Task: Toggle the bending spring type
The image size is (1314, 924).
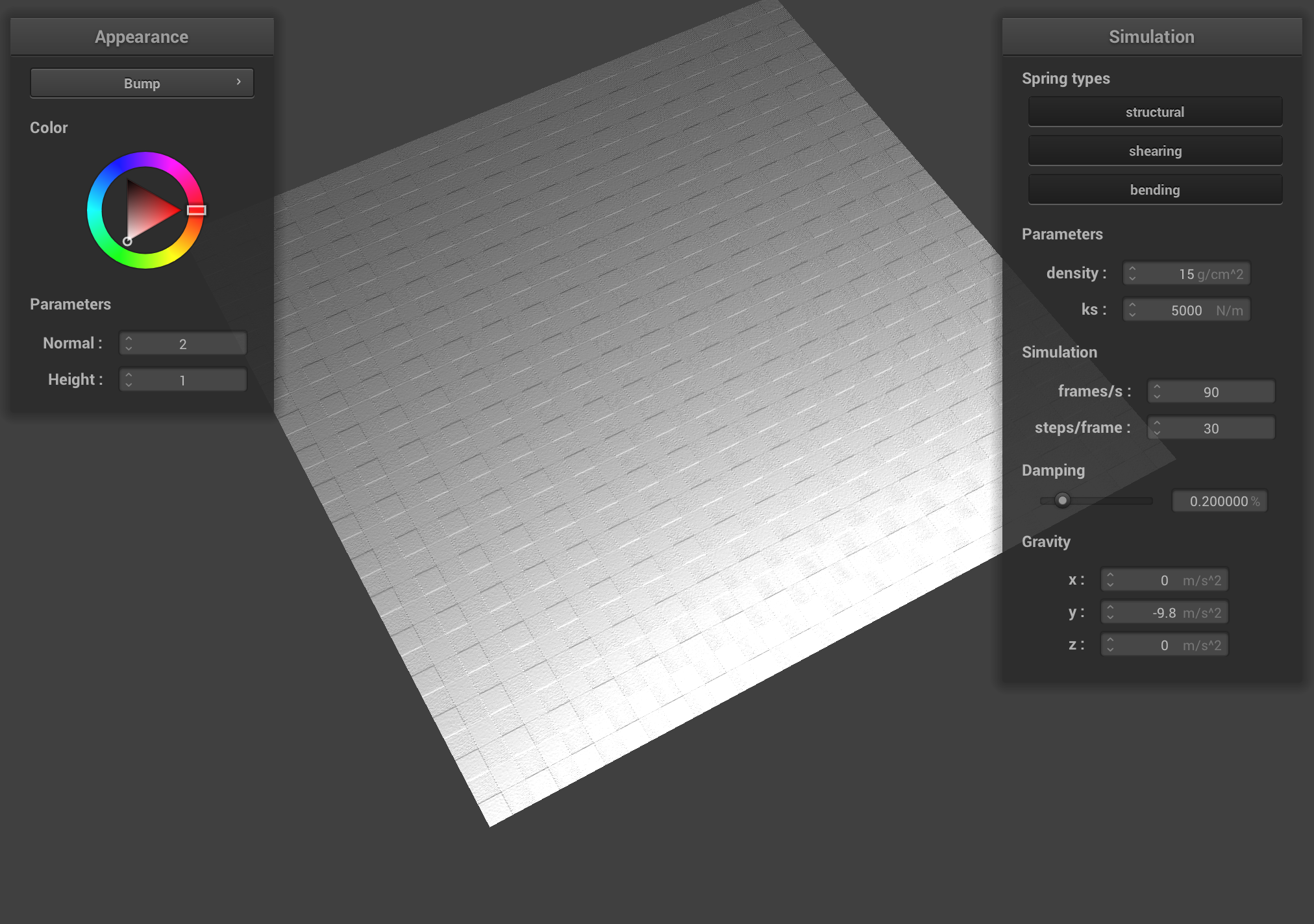Action: pos(1155,189)
